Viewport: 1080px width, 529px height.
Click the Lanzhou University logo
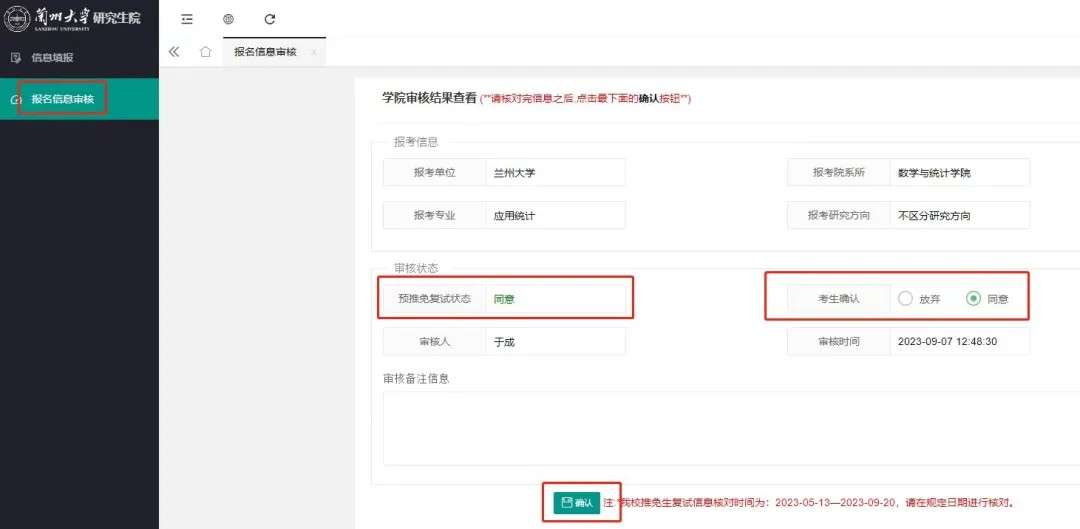(x=17, y=19)
